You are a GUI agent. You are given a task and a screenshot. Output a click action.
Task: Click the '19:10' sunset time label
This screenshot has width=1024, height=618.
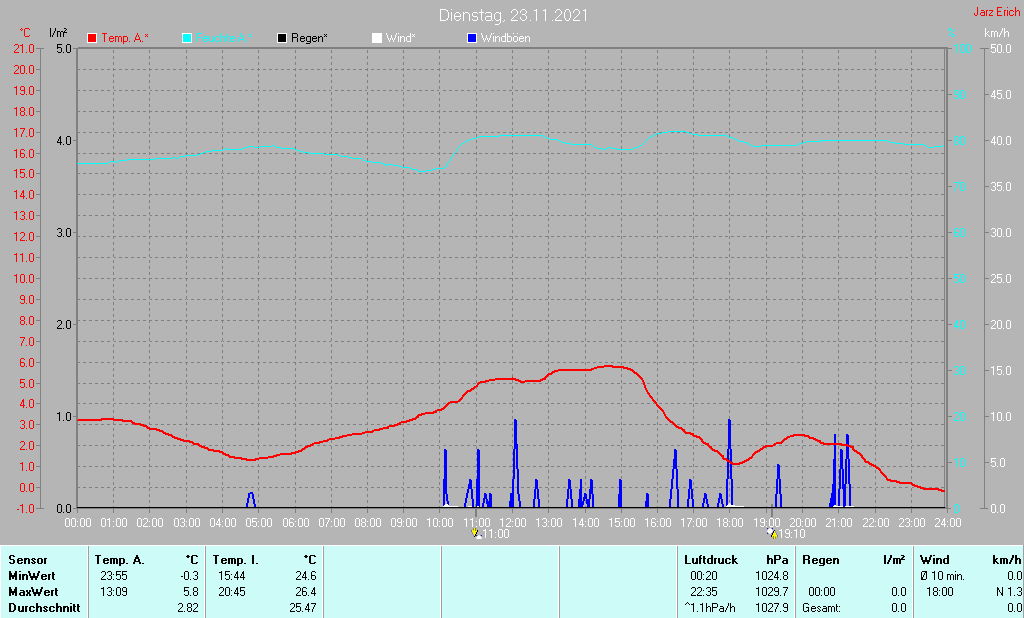(x=792, y=534)
